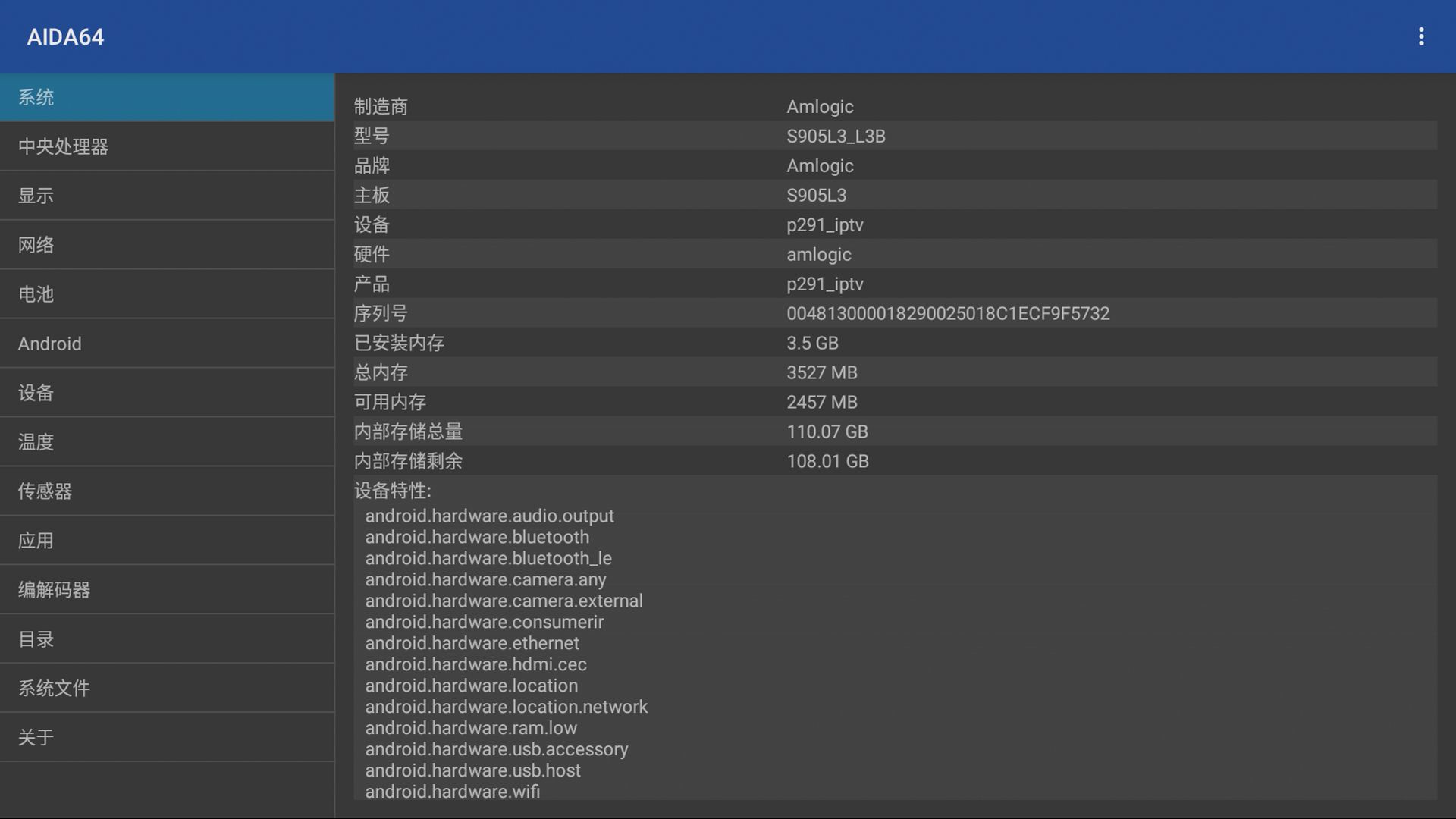
Task: Open the 编解码器 category
Action: [x=167, y=590]
